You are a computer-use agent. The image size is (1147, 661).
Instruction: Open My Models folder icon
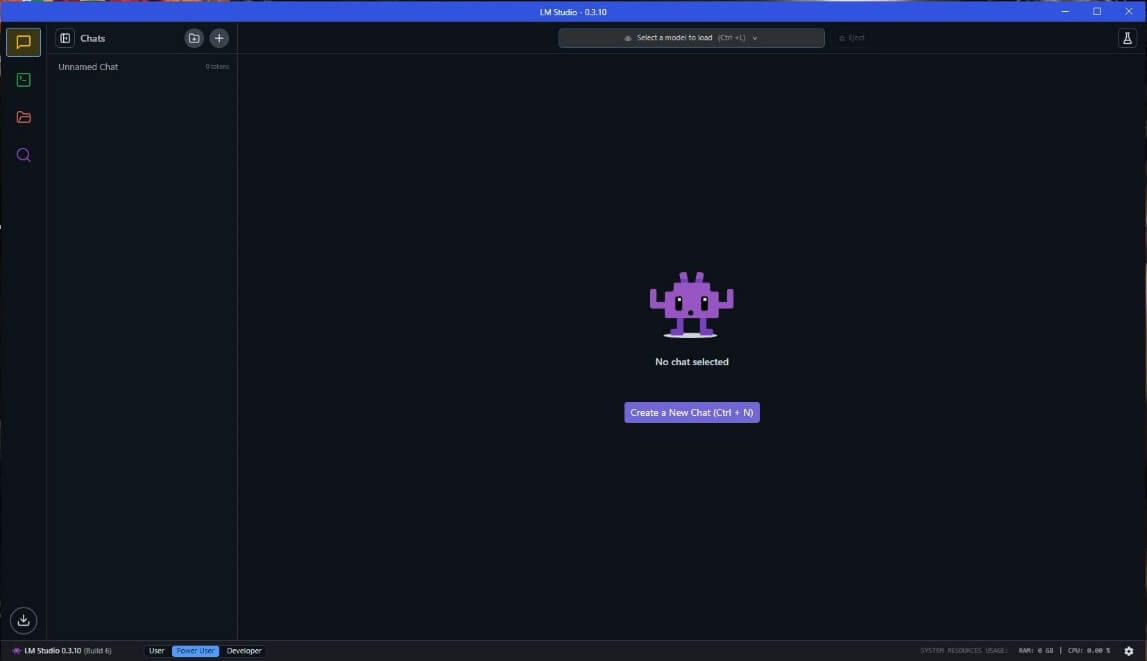tap(23, 117)
